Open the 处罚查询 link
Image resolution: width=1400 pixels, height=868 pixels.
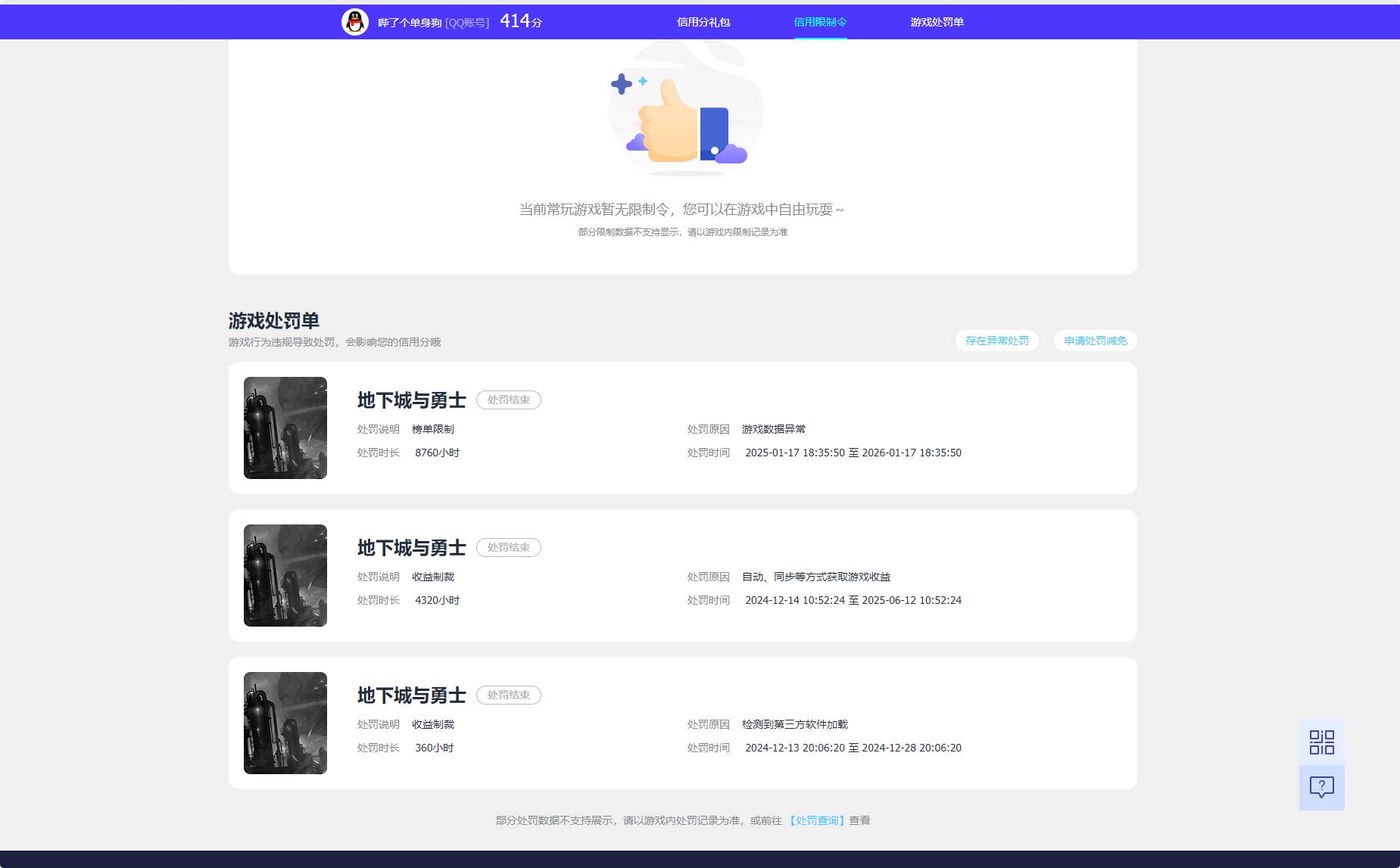(x=817, y=820)
